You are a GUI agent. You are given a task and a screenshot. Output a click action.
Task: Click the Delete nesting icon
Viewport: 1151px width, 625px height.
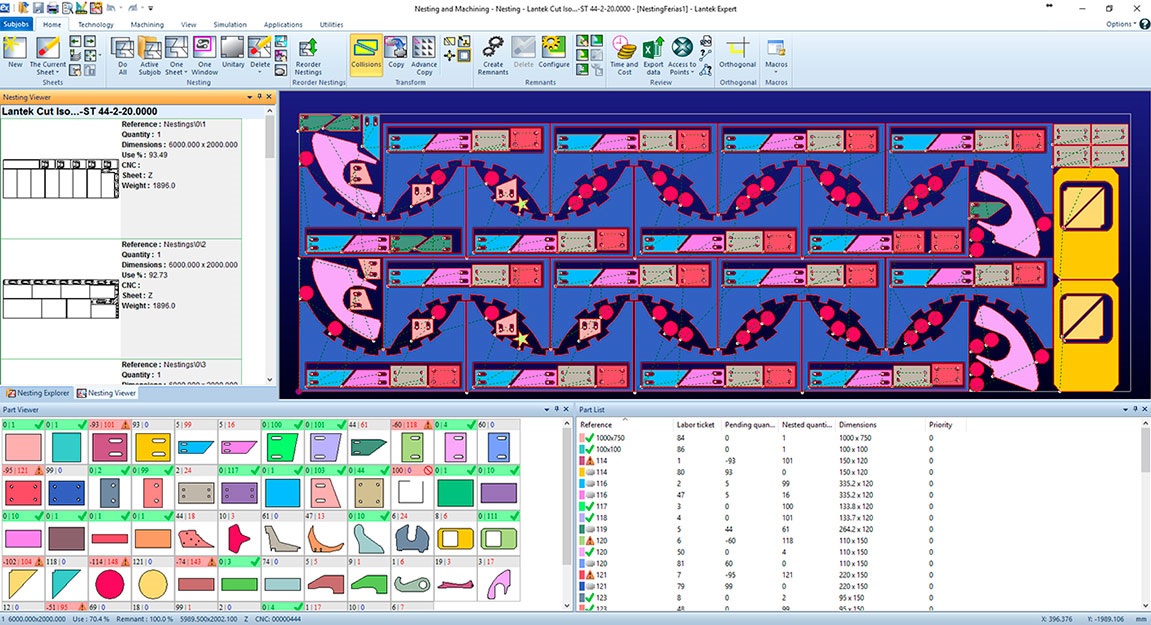pos(260,48)
